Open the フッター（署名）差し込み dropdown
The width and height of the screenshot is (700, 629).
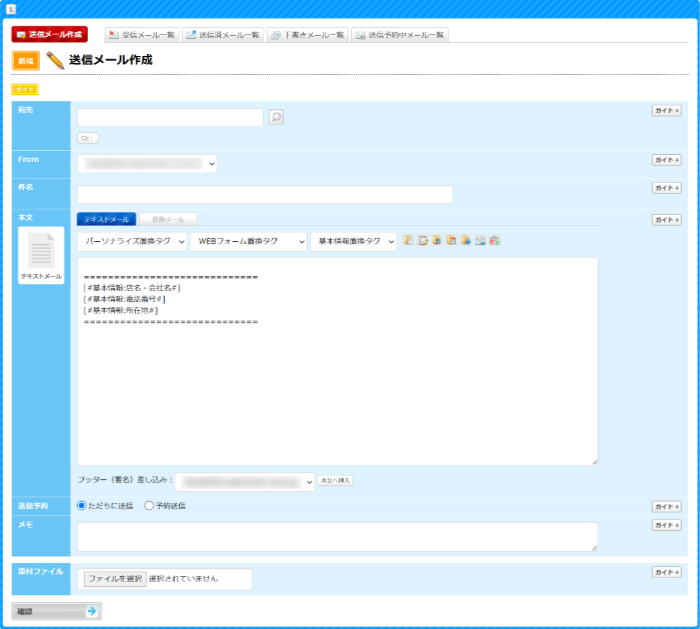245,482
